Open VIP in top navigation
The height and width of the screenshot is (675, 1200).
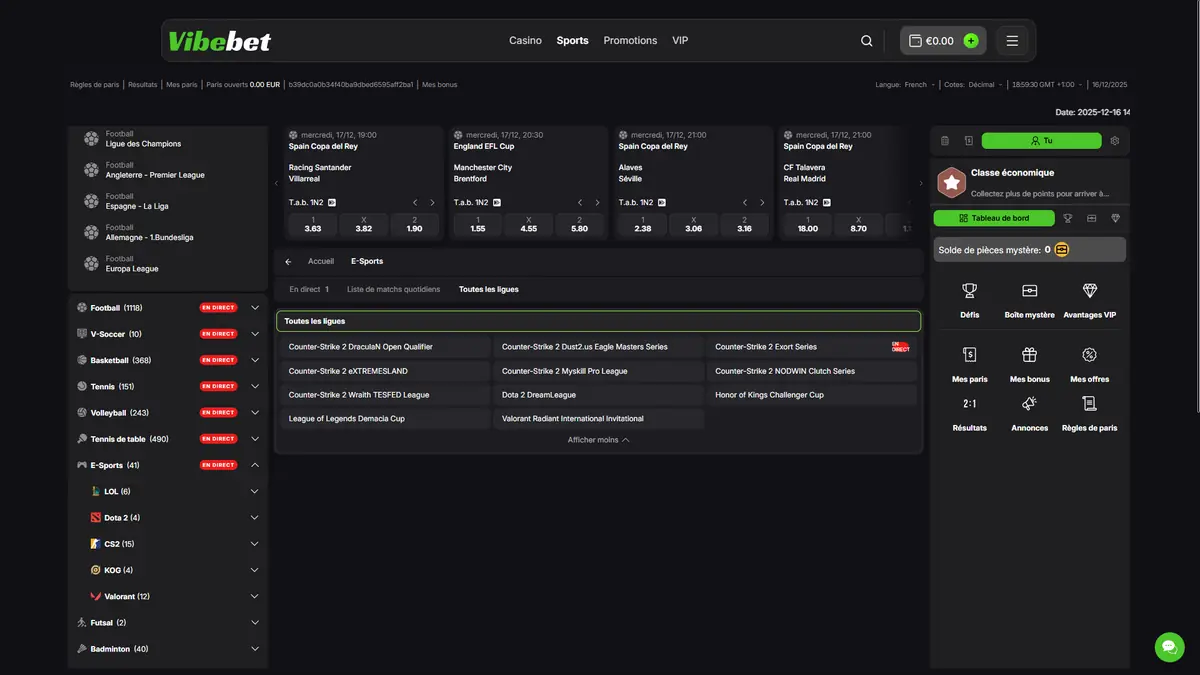(x=680, y=41)
